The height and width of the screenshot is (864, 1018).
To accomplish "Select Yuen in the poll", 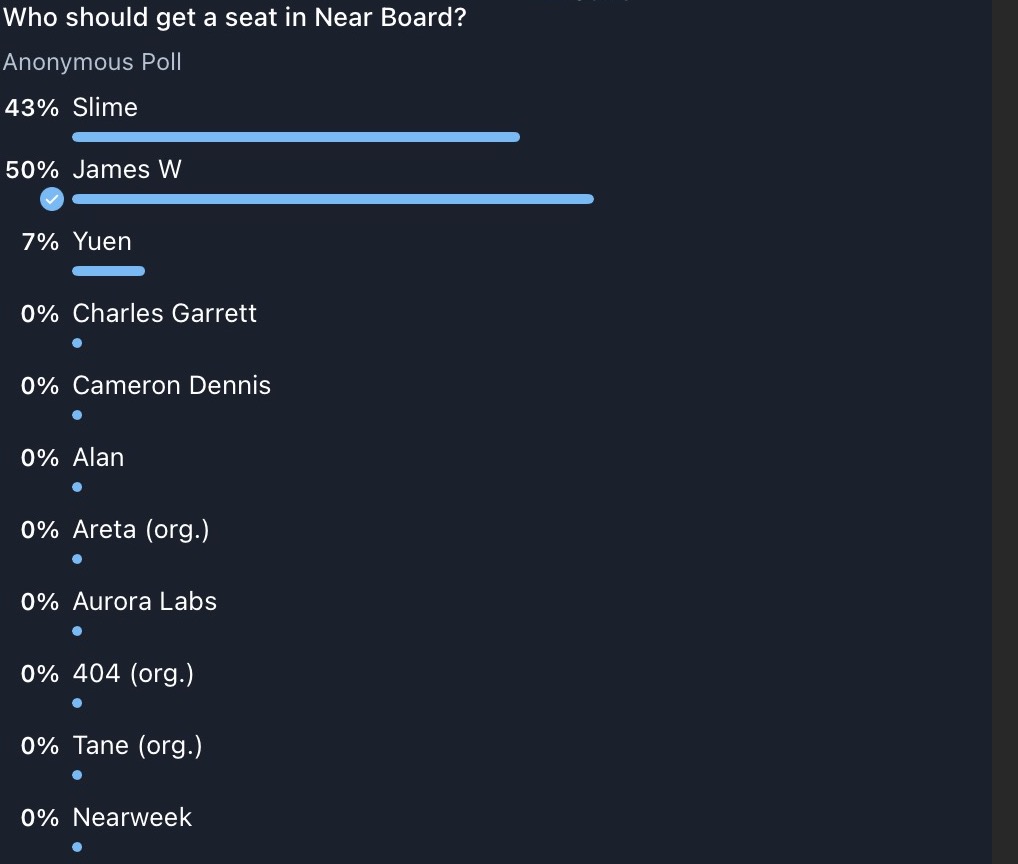I will (x=102, y=242).
